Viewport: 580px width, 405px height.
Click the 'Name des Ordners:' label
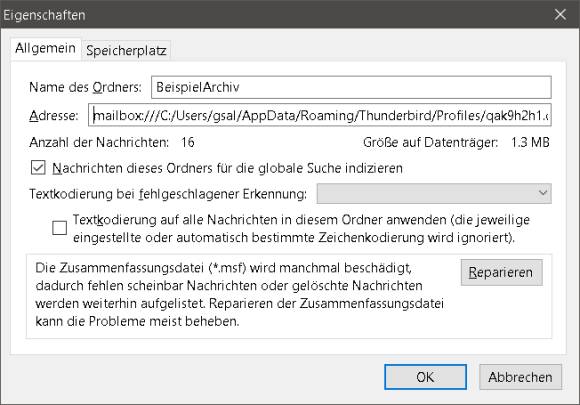point(85,87)
